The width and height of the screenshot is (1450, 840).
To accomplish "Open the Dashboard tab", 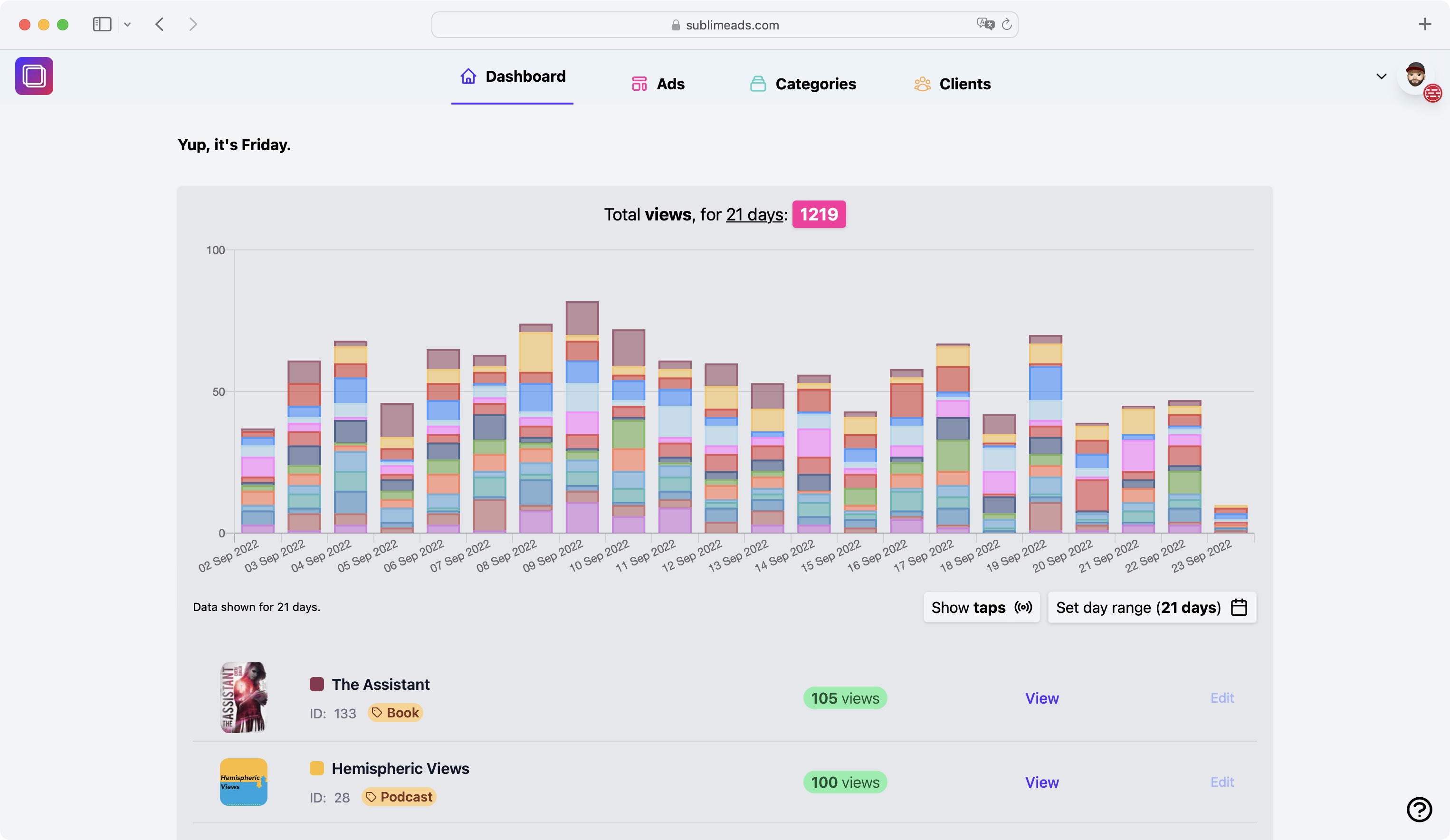I will (x=512, y=76).
